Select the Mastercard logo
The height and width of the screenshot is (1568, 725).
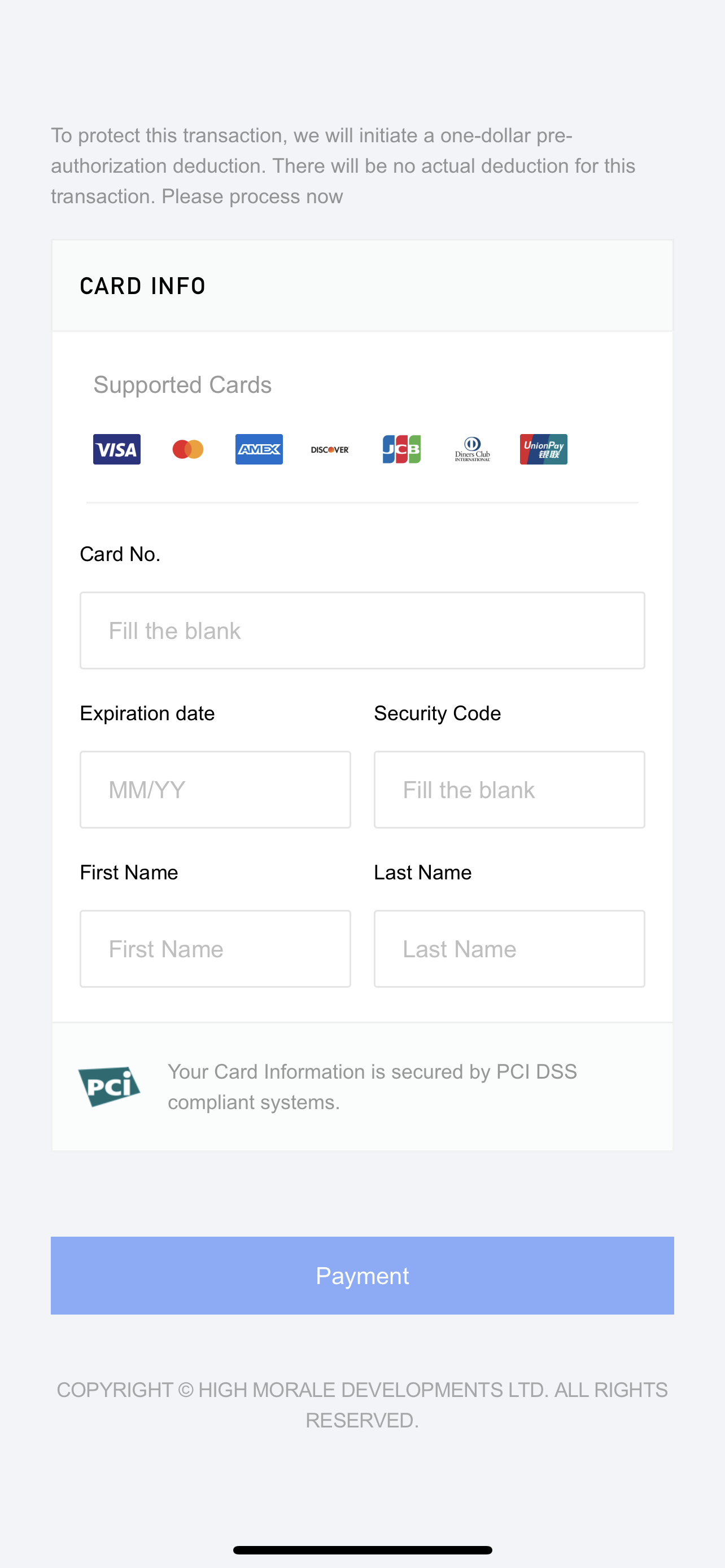[187, 449]
